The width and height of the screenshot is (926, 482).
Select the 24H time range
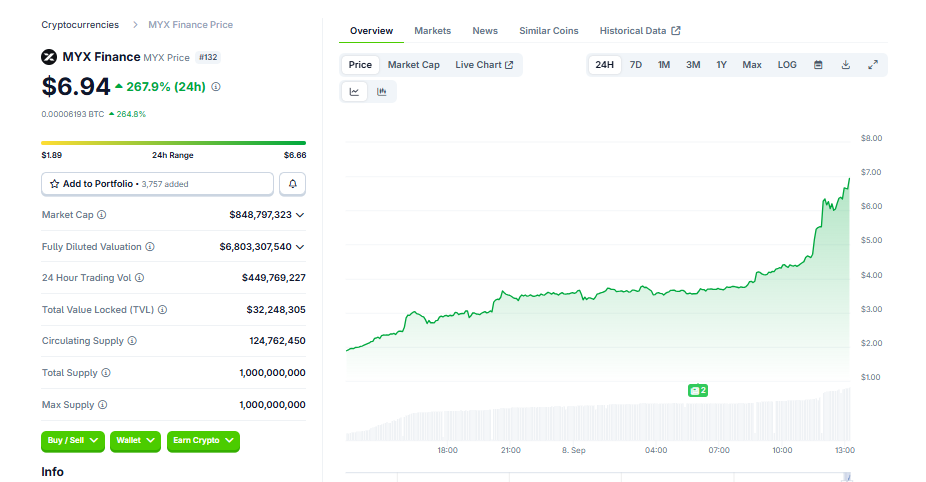click(x=604, y=65)
